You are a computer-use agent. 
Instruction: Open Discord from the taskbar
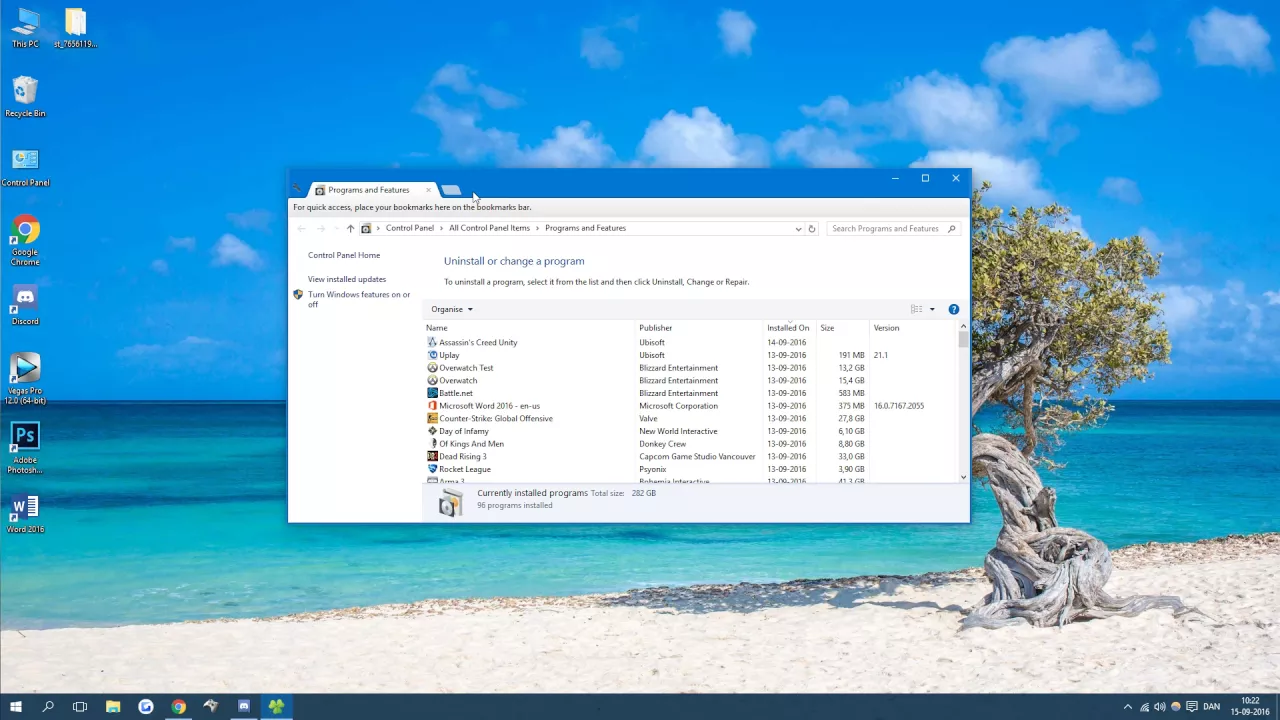point(244,706)
